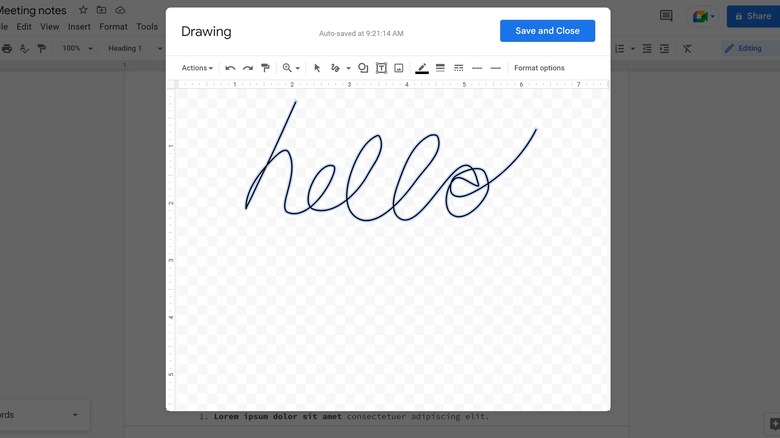Viewport: 780px width, 438px height.
Task: Select the scribble line tool
Action: pos(335,68)
